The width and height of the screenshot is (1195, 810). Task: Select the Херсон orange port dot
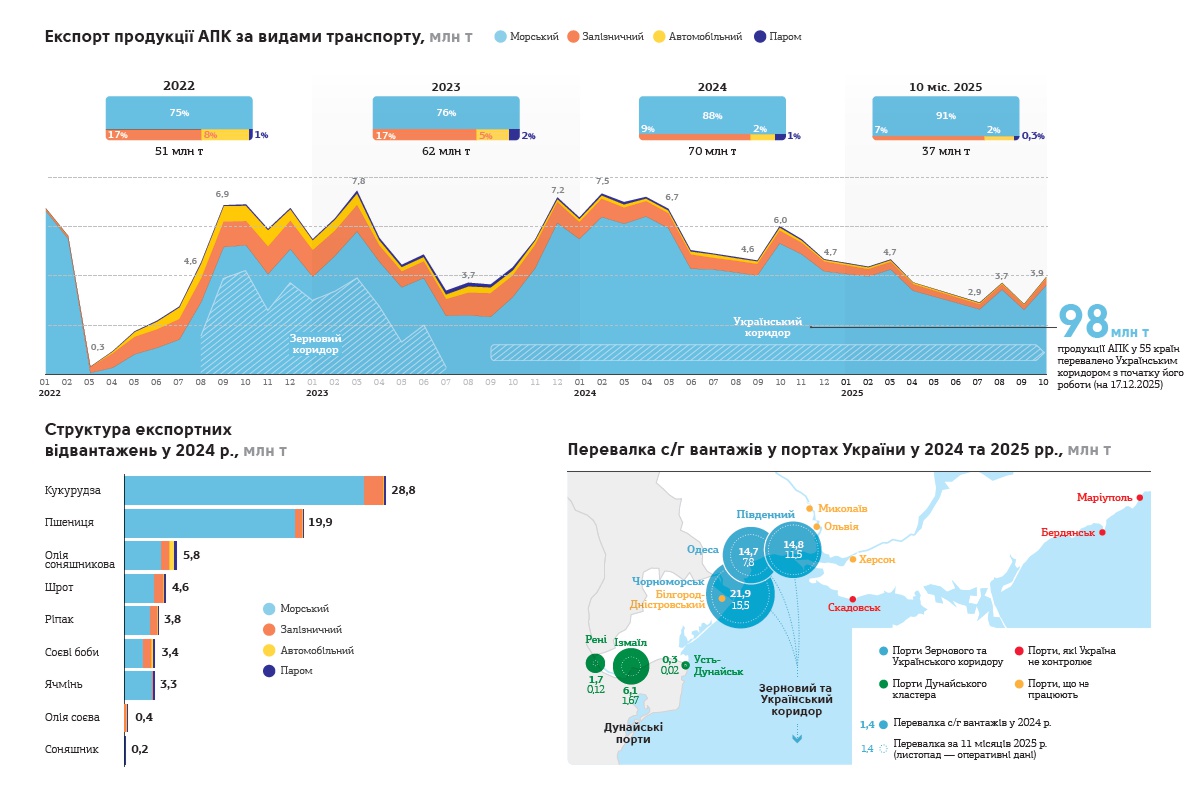pos(852,560)
